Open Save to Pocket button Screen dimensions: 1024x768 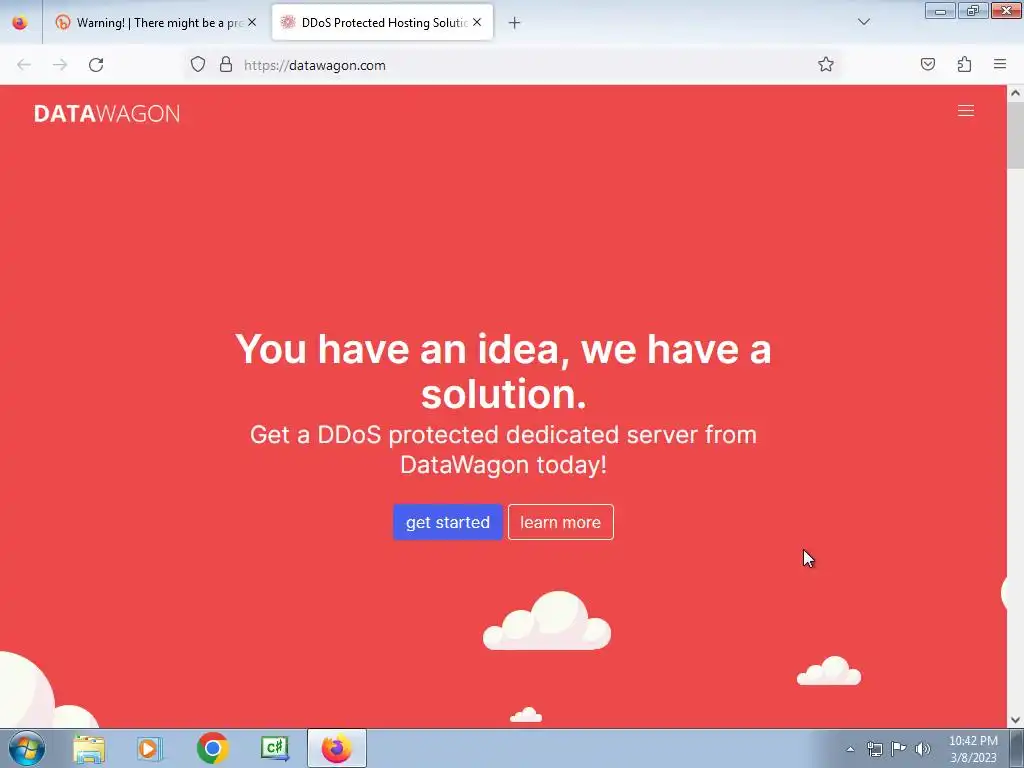click(x=928, y=64)
